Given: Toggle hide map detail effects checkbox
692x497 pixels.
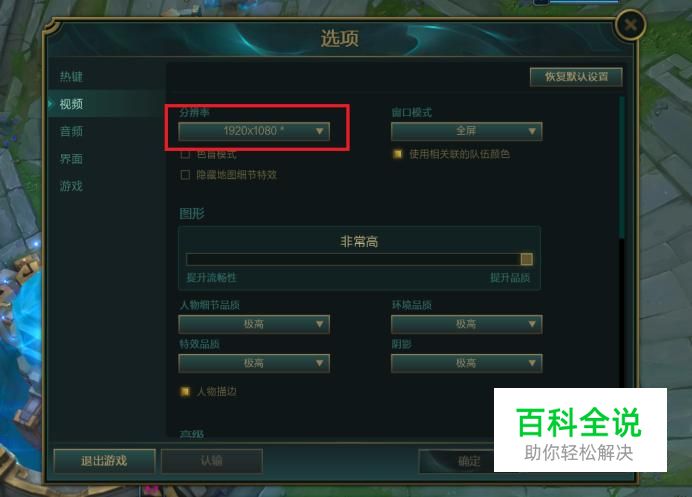Looking at the screenshot, I should (185, 175).
